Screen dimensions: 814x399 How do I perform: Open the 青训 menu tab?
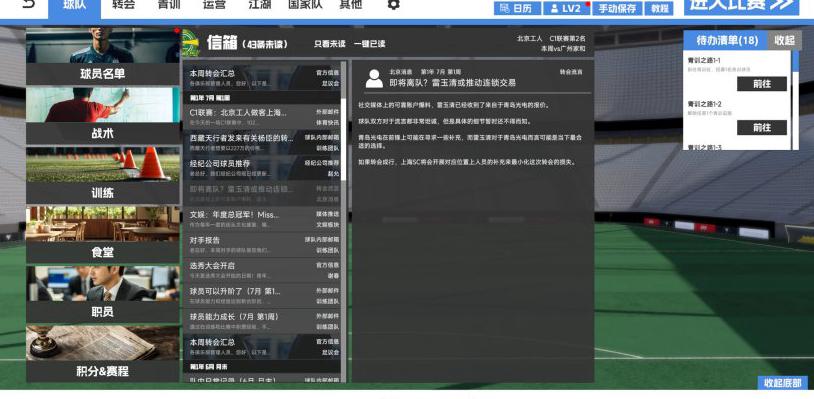pos(169,5)
